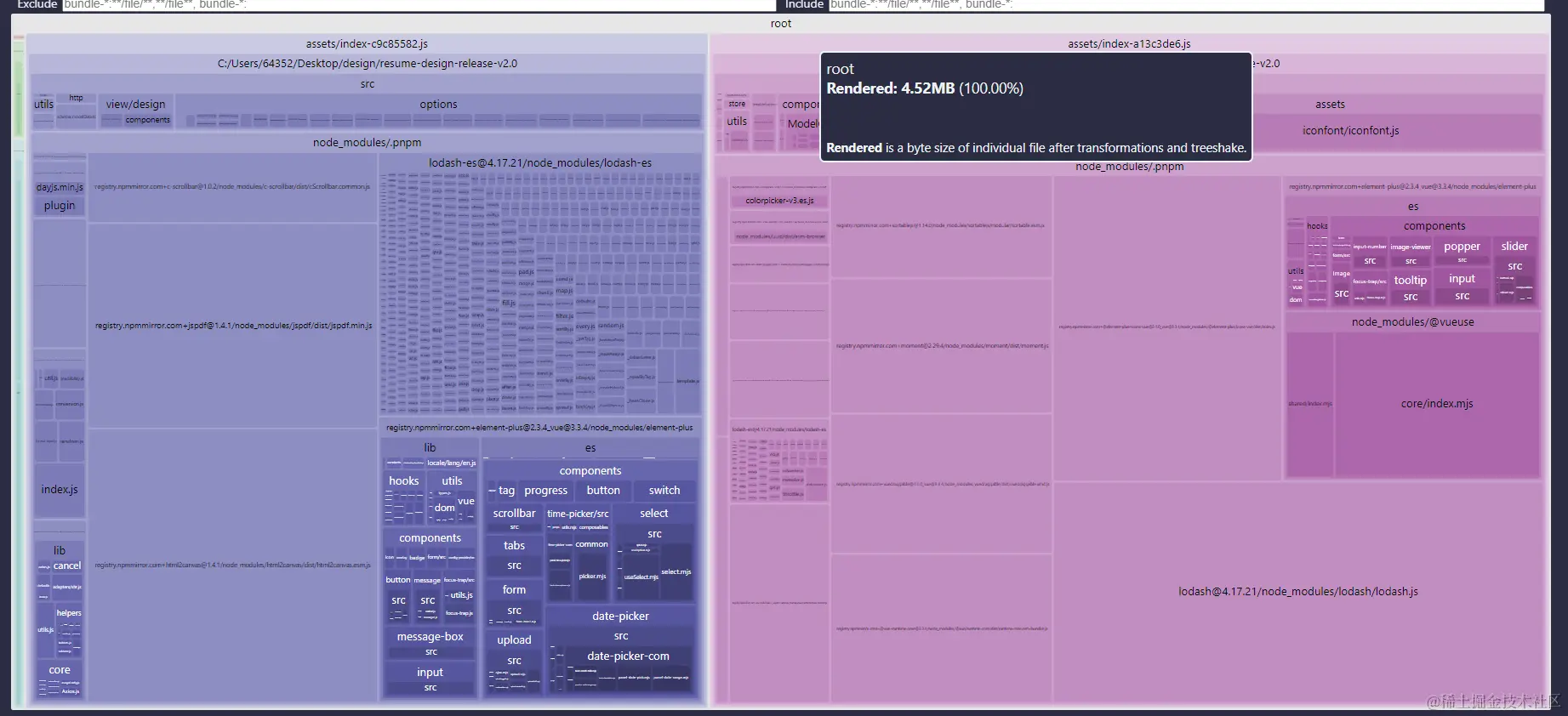This screenshot has height=716, width=1568.
Task: Open the scrollbar component block
Action: 515,514
